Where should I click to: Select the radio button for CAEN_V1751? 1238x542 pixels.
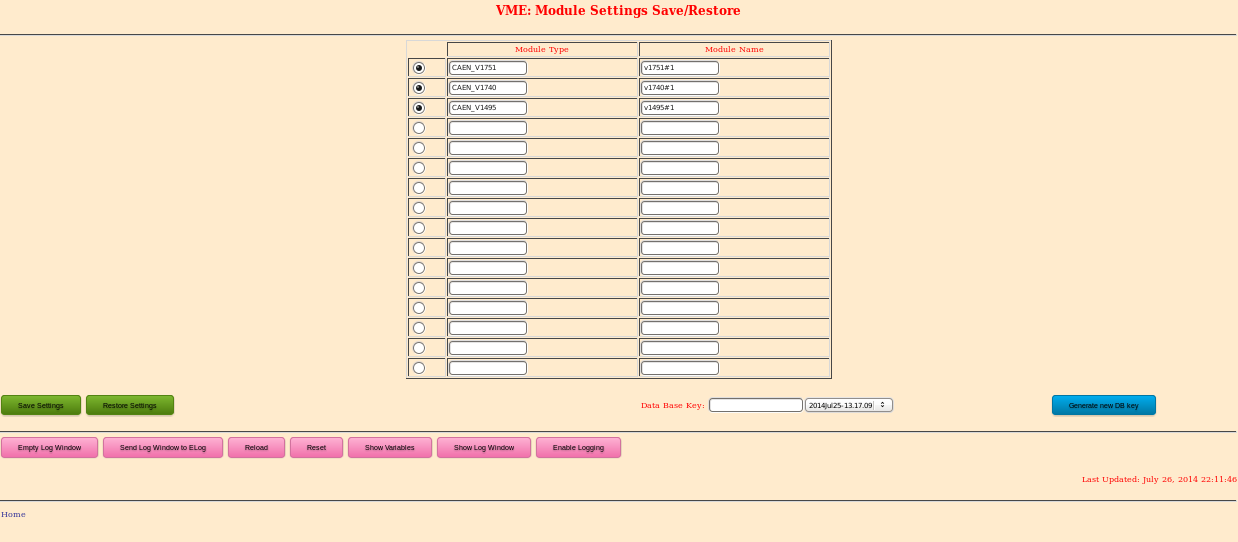[x=419, y=68]
